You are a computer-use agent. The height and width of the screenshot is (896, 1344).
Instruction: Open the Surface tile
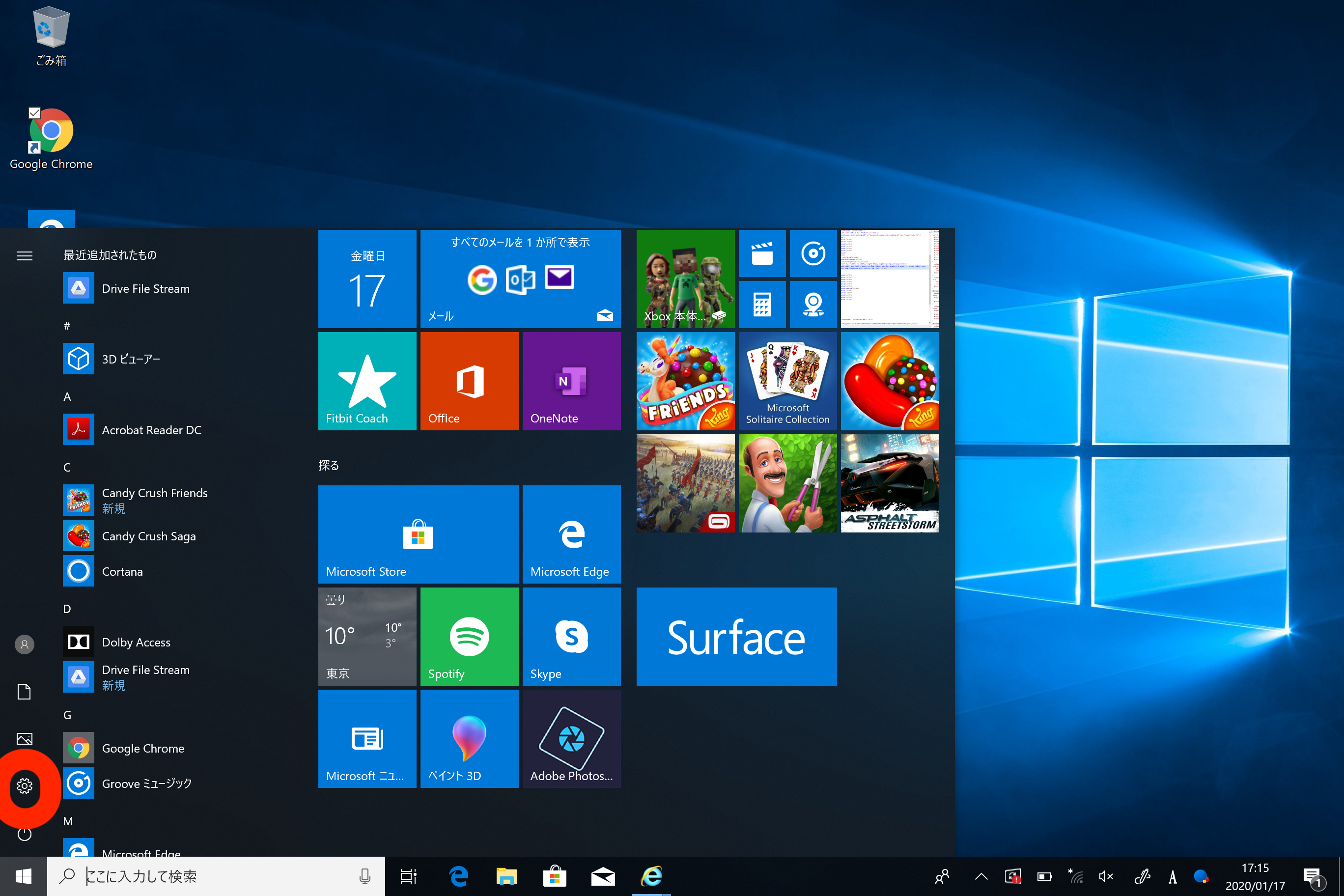click(x=736, y=637)
